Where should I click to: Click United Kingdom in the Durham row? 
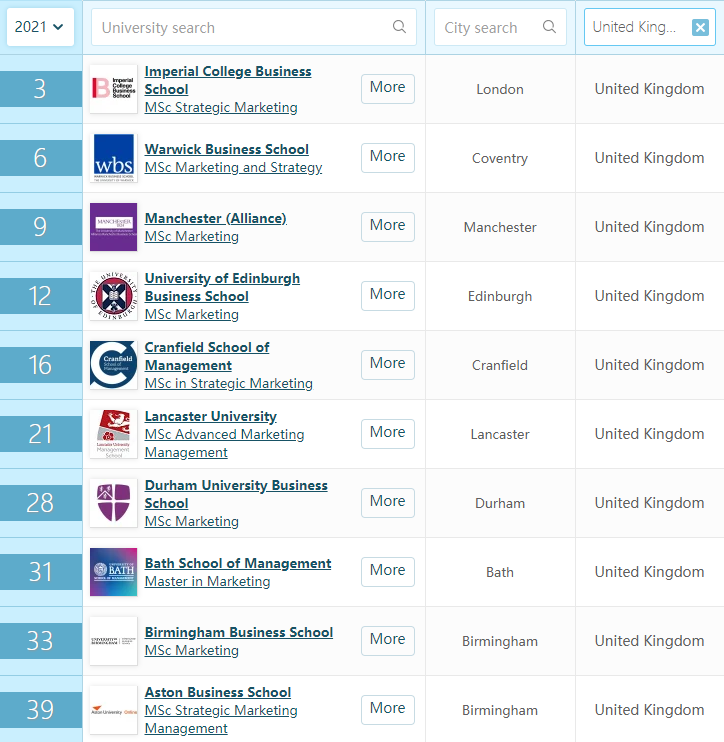tap(649, 503)
